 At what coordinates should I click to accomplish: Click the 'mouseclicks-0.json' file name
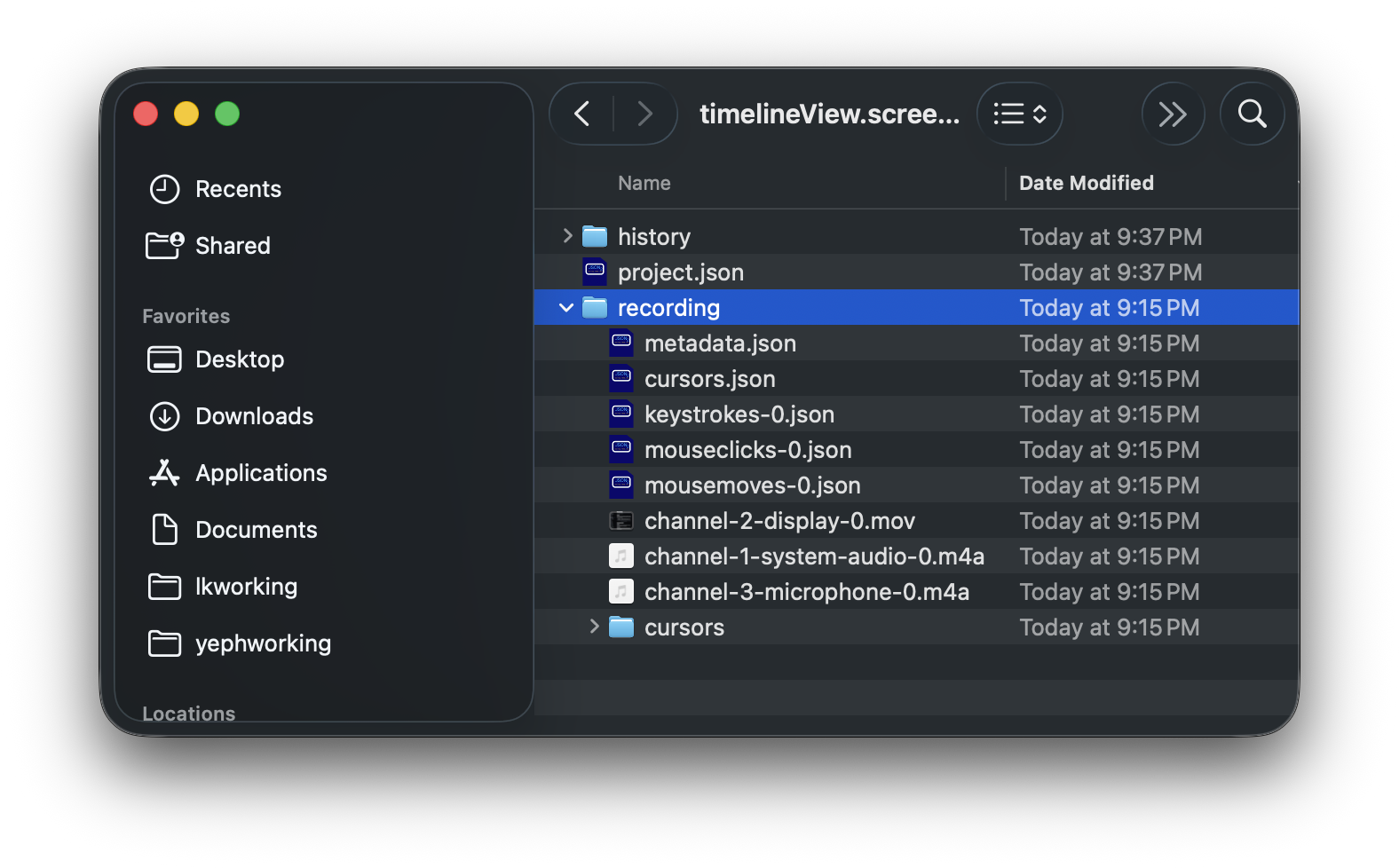click(748, 450)
